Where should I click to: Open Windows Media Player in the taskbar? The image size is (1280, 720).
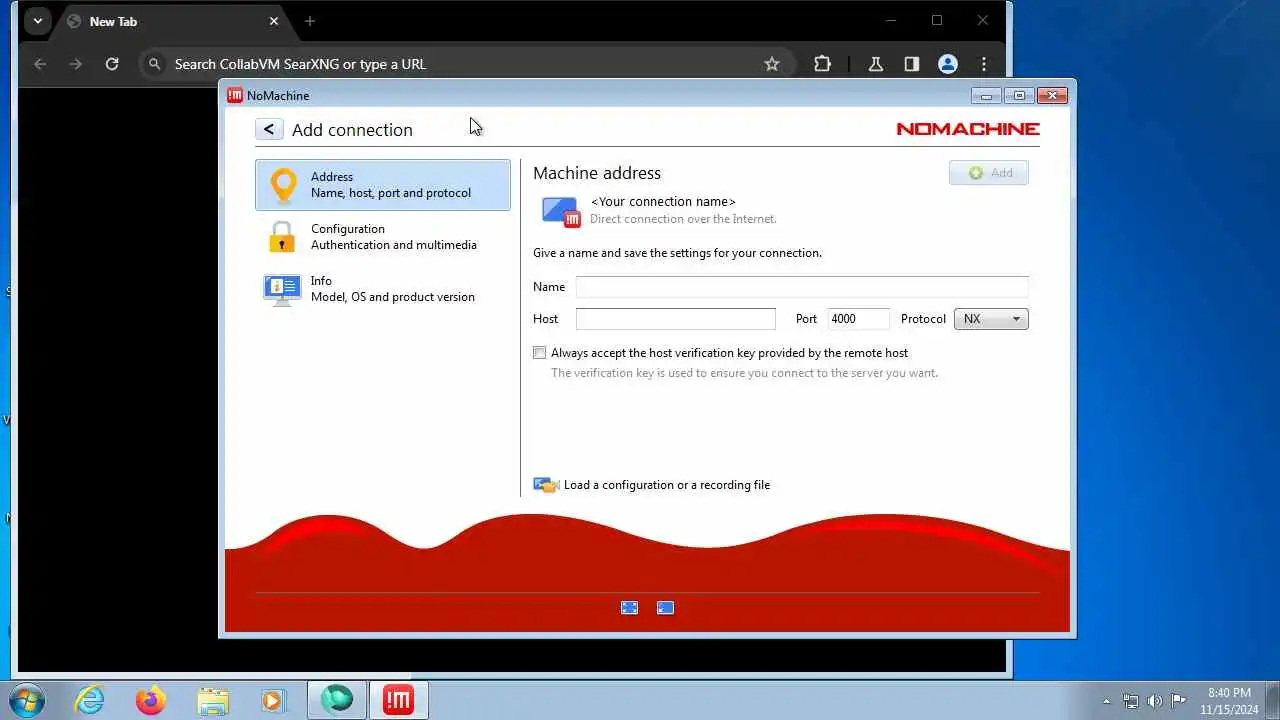pyautogui.click(x=273, y=700)
